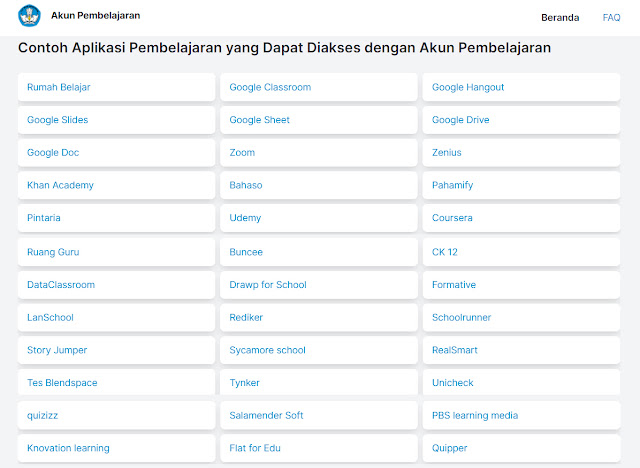Select the Bahaso card

pyautogui.click(x=319, y=185)
